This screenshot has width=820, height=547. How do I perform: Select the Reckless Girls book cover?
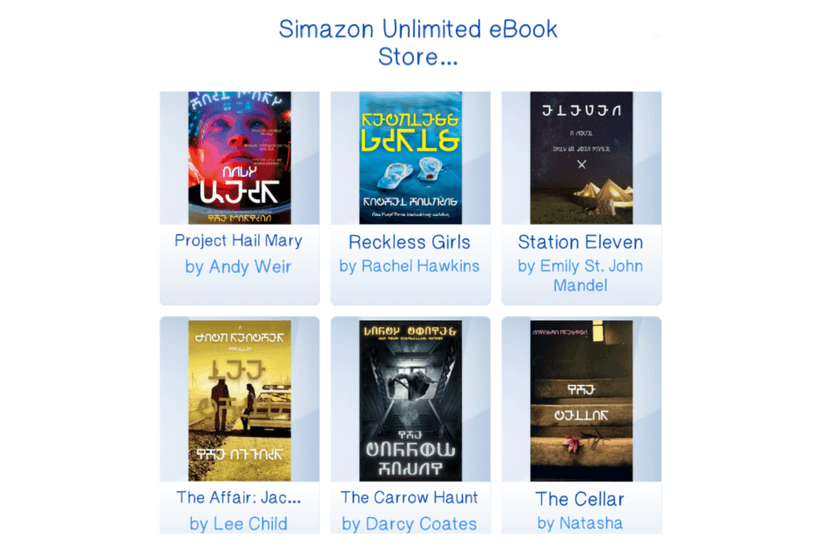(x=411, y=158)
